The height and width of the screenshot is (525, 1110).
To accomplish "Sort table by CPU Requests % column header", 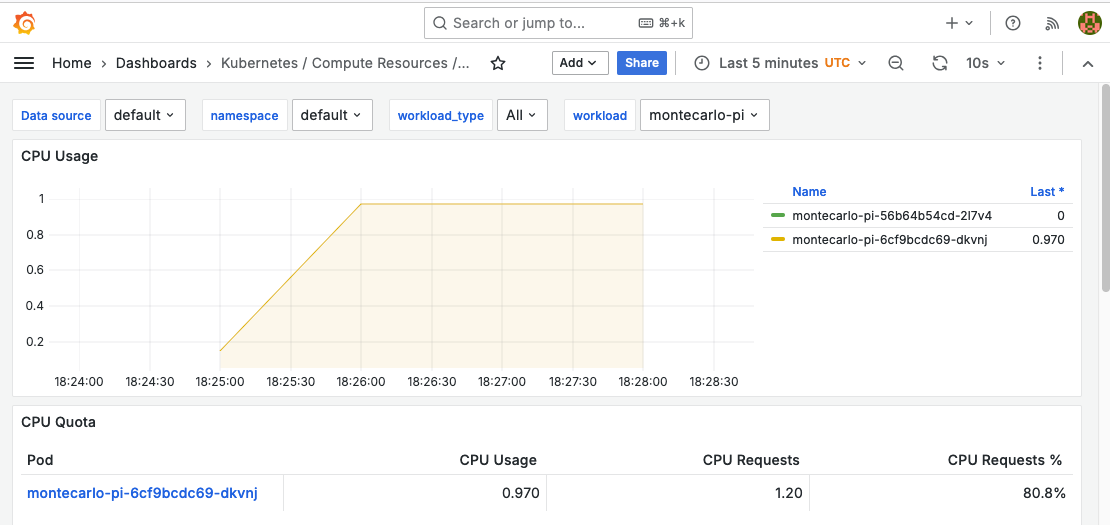I will point(1005,460).
